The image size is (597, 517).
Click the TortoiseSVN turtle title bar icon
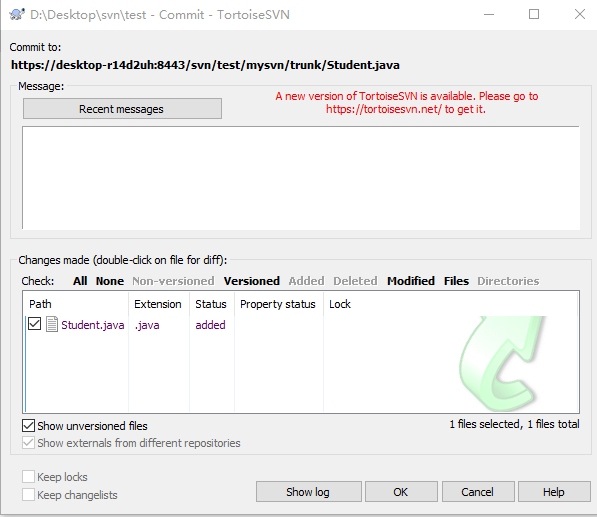(x=17, y=14)
